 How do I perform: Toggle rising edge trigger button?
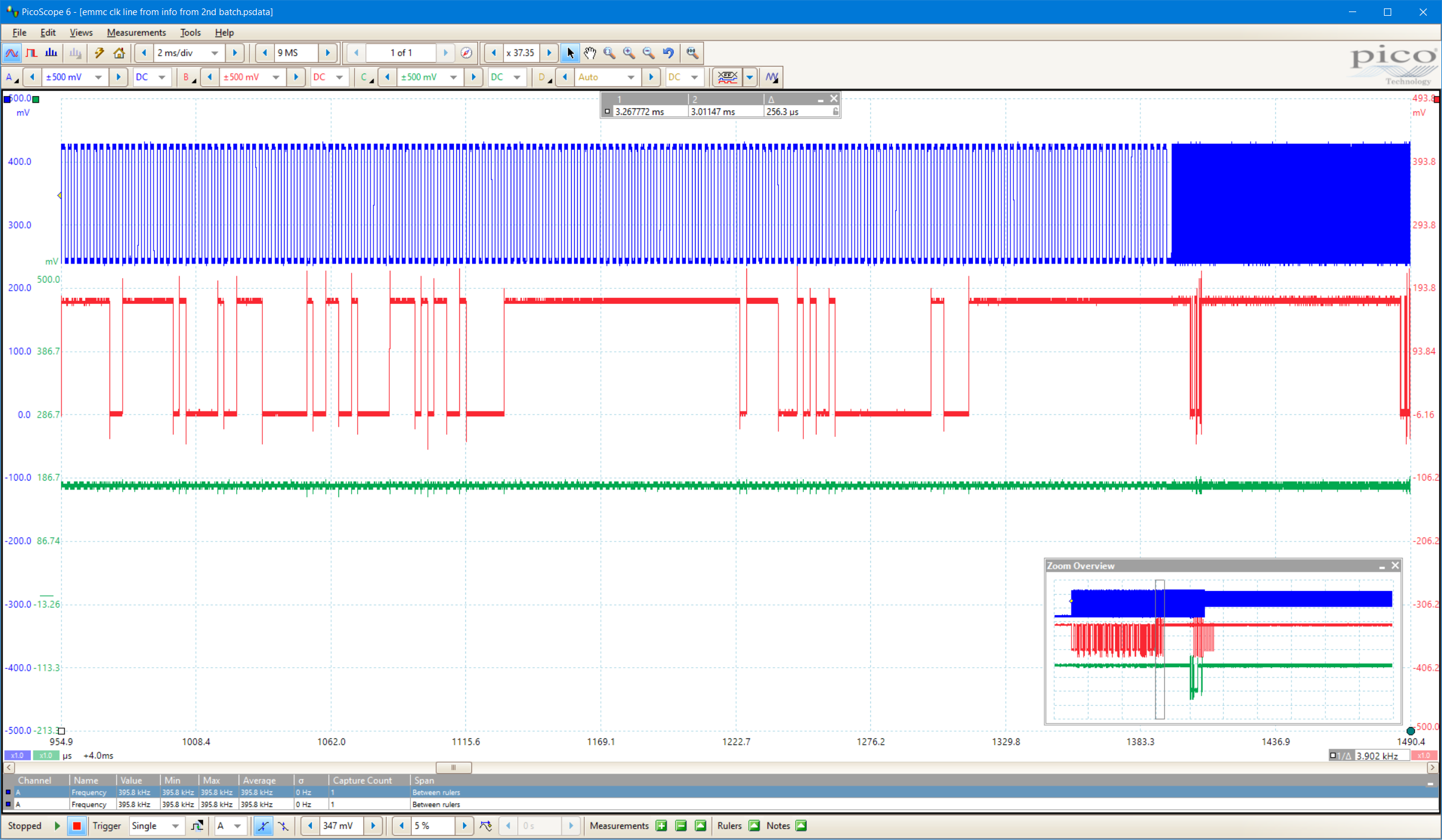pos(263,825)
